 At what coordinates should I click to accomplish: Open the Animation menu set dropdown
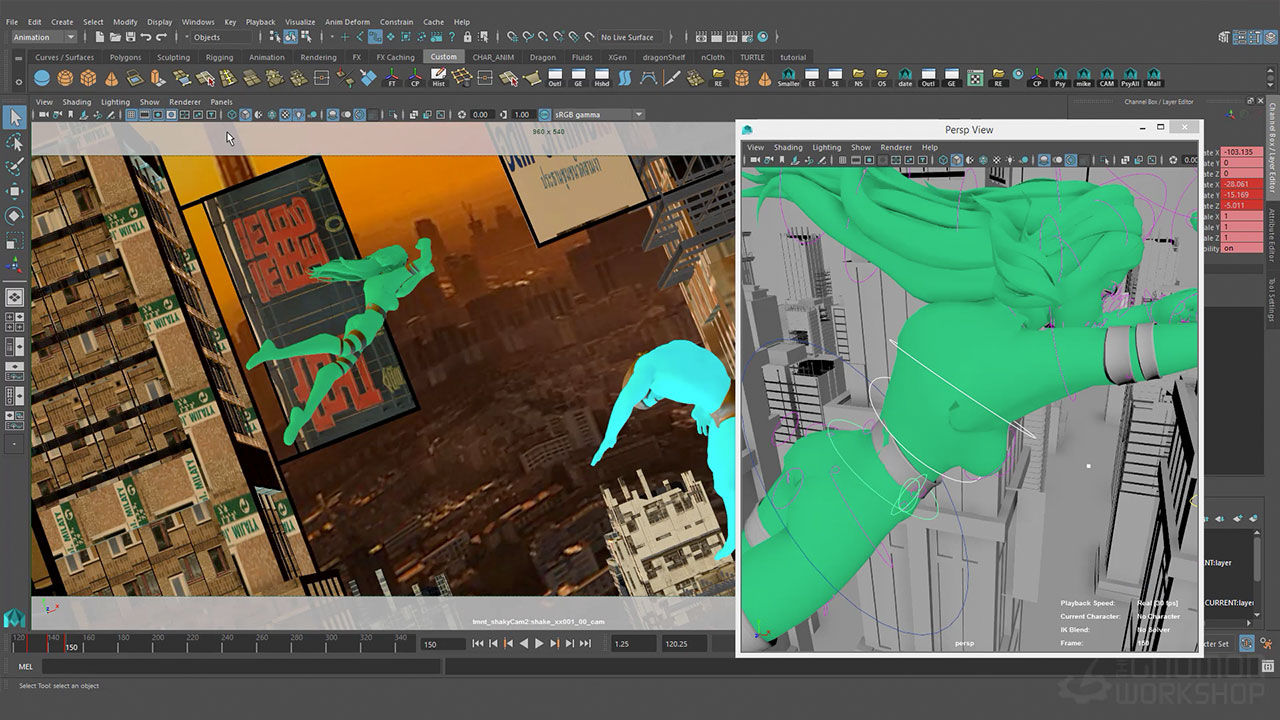pyautogui.click(x=43, y=37)
